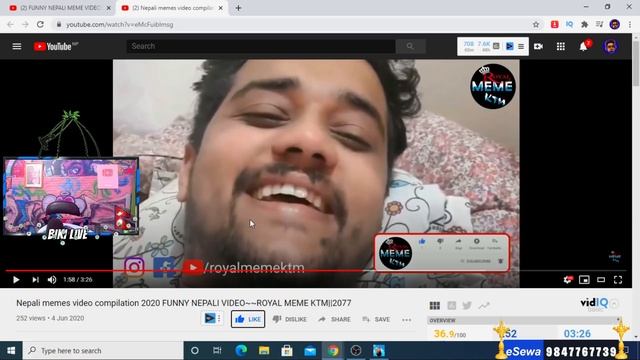Select the vidIQ Facebook tab icon
This screenshot has height=360, width=640.
pyautogui.click(x=451, y=305)
